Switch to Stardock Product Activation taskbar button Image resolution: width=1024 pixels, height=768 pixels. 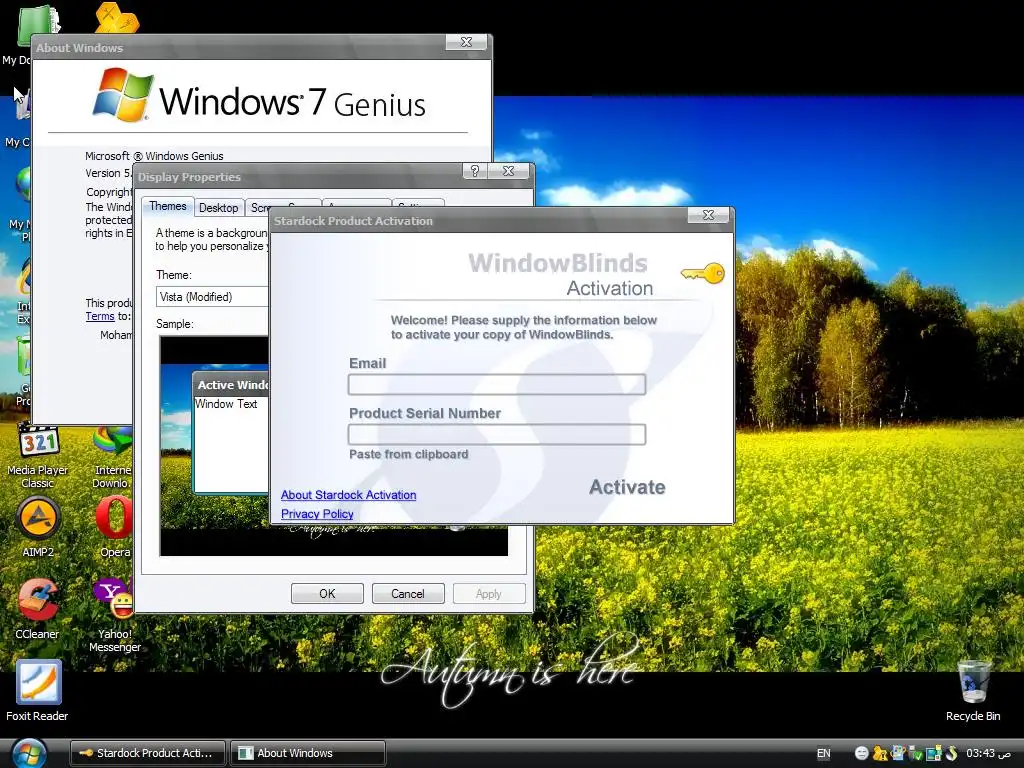point(148,753)
